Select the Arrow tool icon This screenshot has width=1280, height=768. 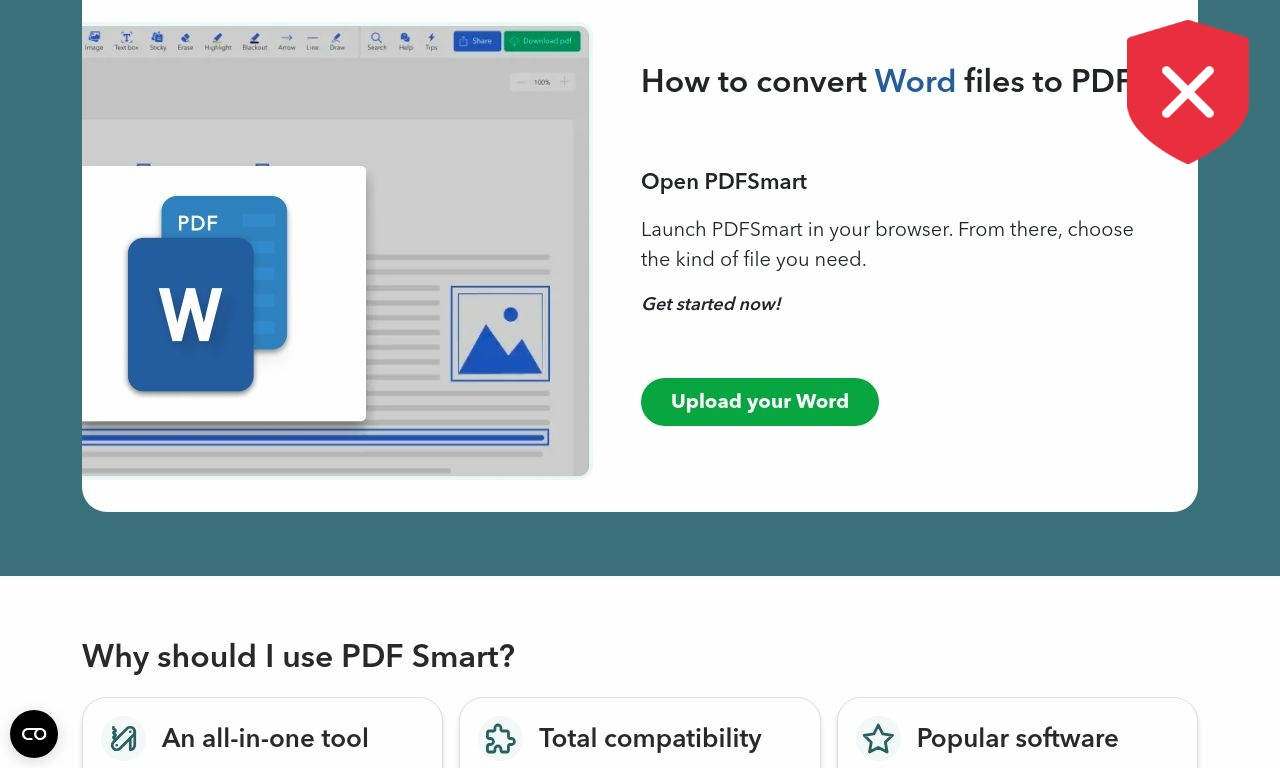tap(287, 40)
